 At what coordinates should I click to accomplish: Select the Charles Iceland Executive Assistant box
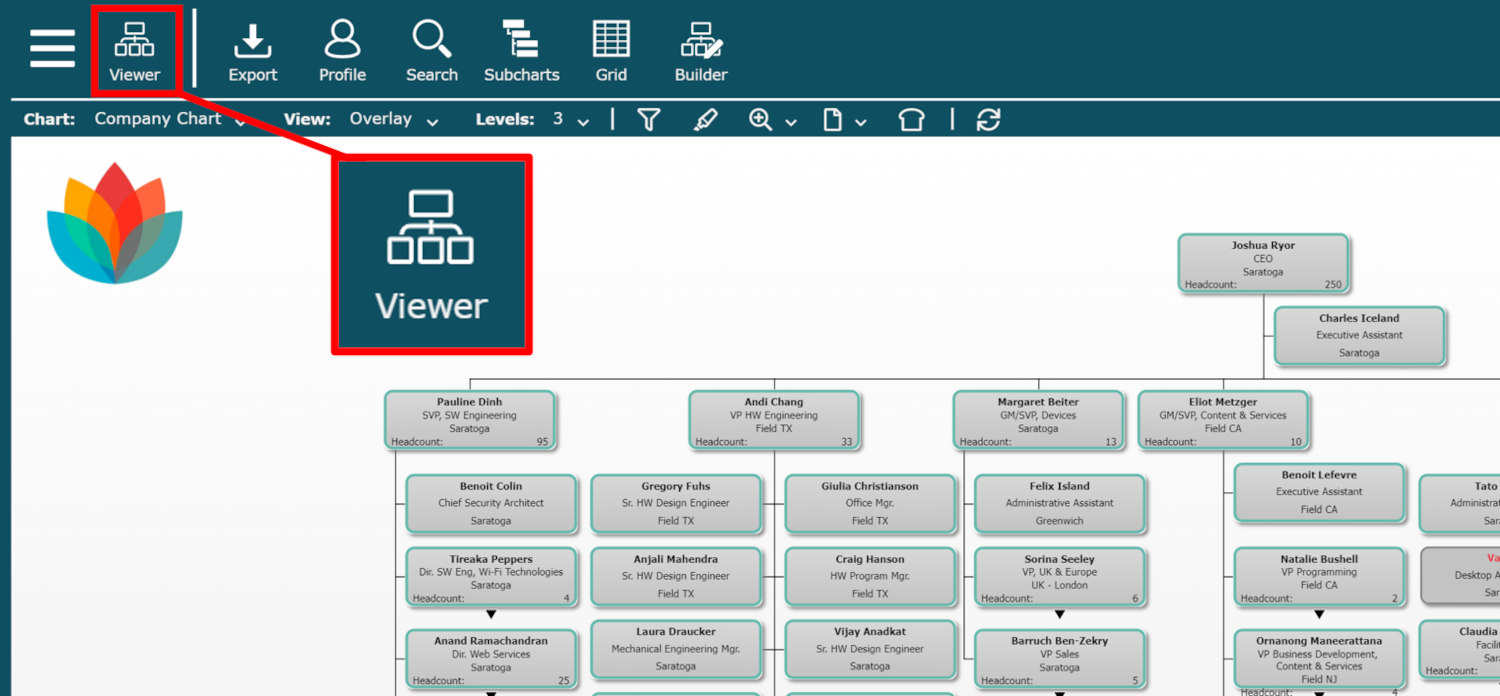tap(1359, 335)
